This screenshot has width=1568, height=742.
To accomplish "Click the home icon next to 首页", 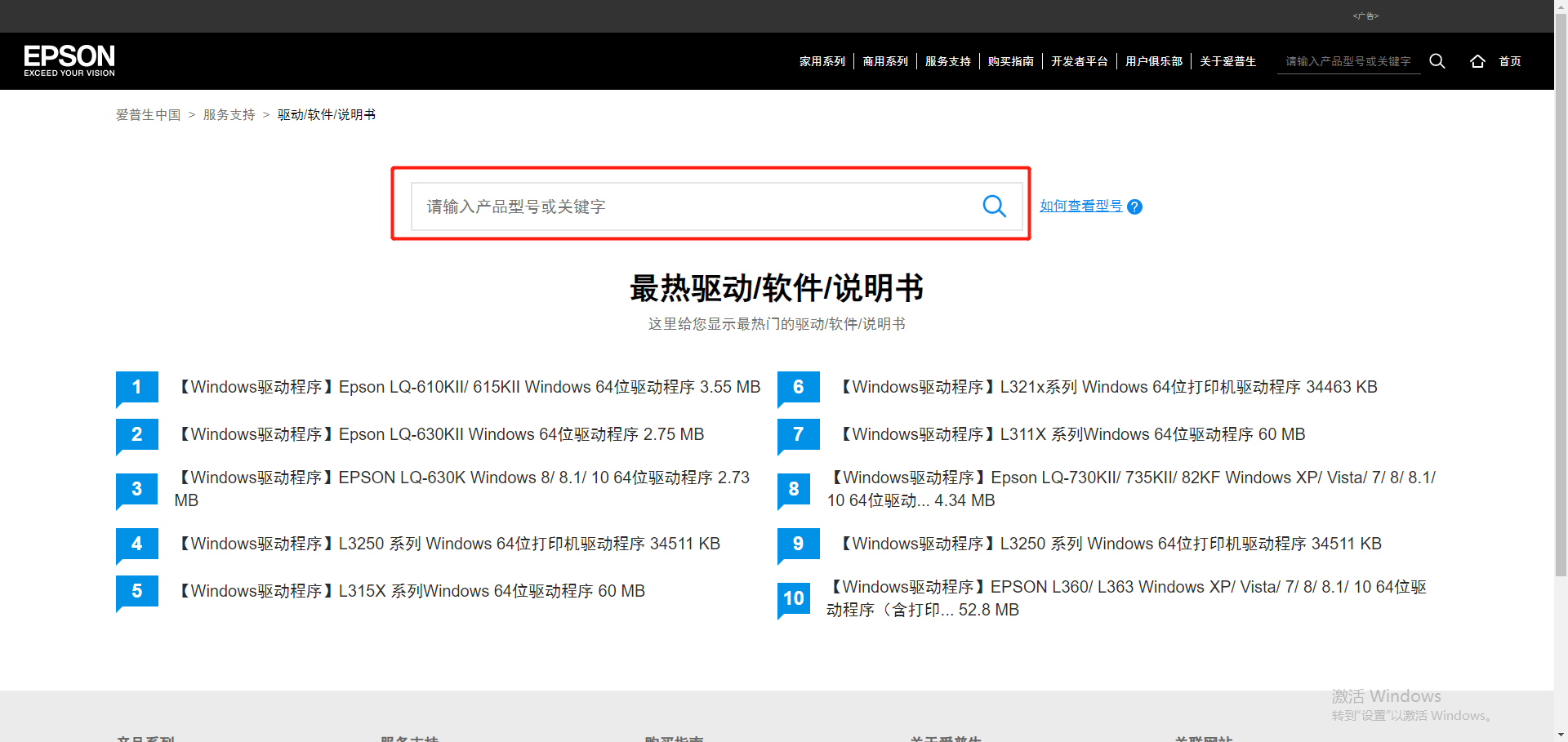I will coord(1477,61).
